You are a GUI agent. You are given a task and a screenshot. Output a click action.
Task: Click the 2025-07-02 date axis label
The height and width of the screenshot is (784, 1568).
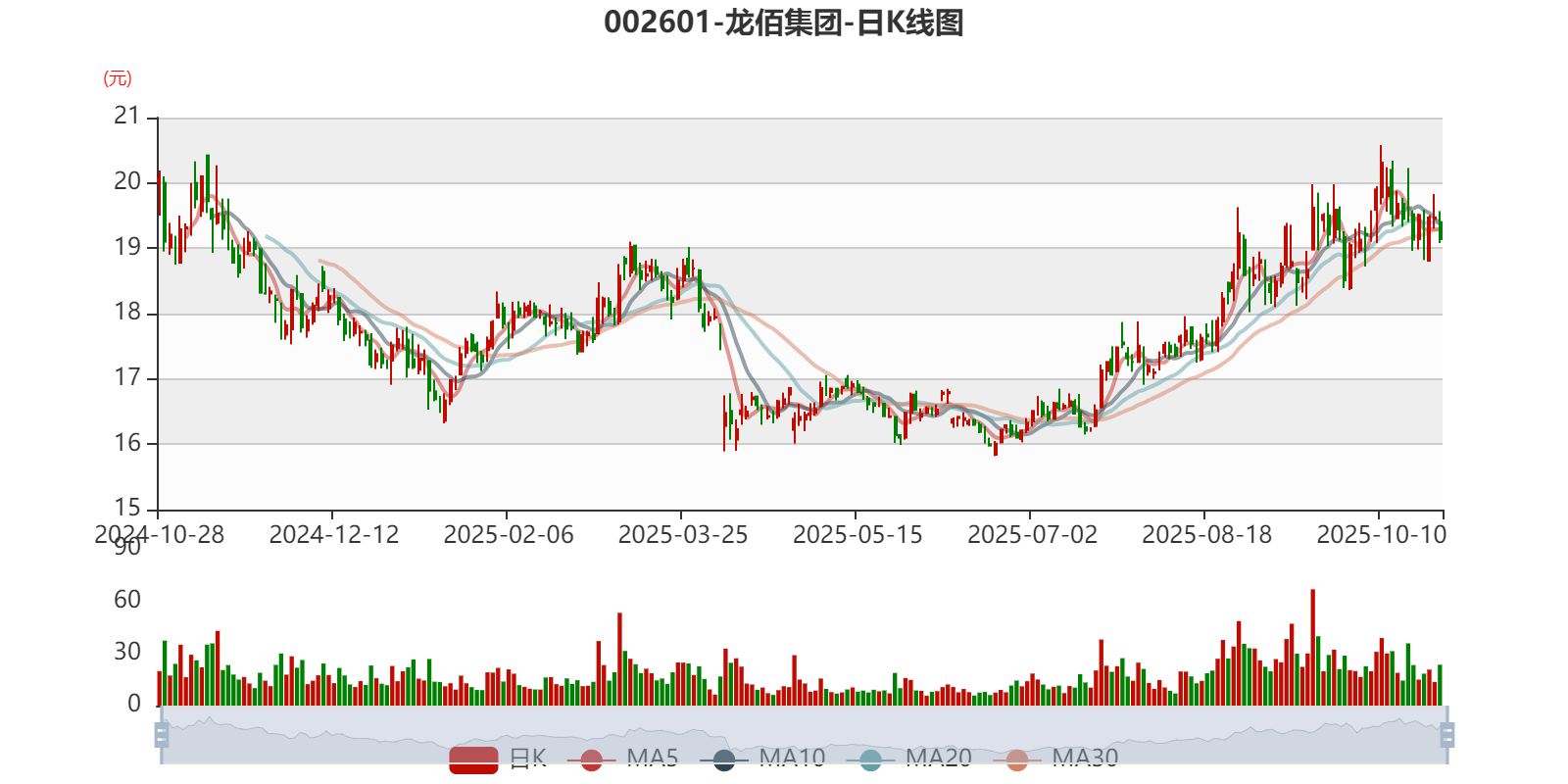pyautogui.click(x=1032, y=535)
